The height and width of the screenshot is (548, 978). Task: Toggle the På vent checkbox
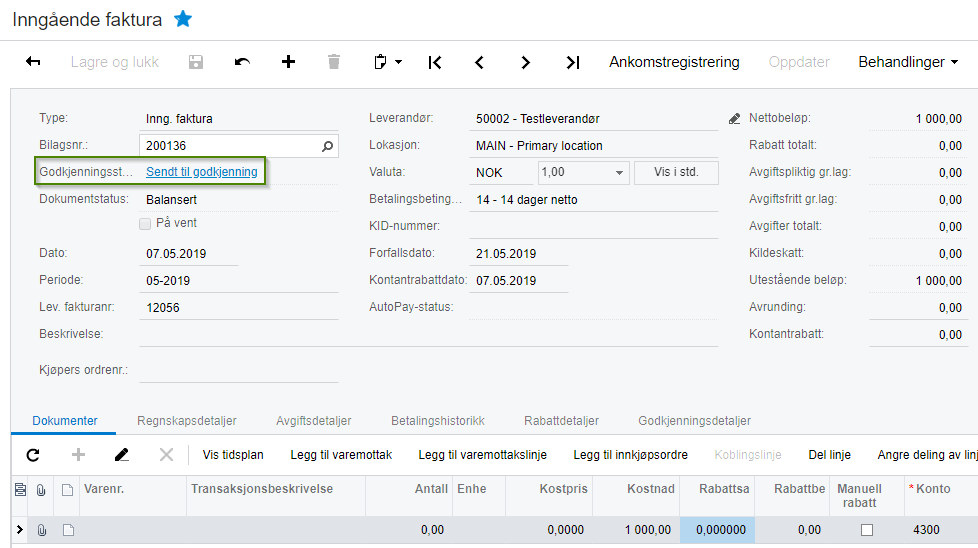pos(145,224)
